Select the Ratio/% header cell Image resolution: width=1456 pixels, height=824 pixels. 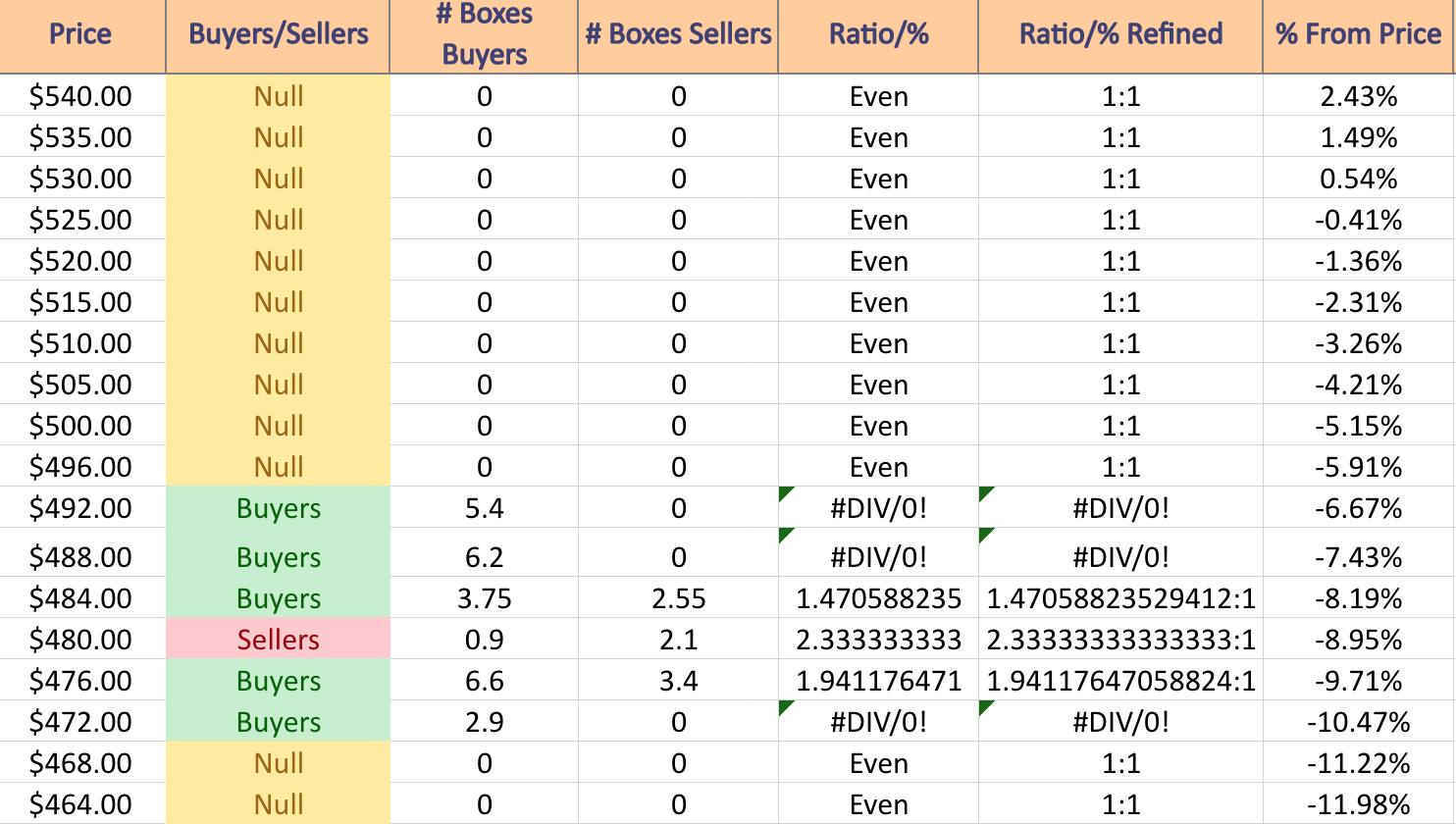(878, 36)
